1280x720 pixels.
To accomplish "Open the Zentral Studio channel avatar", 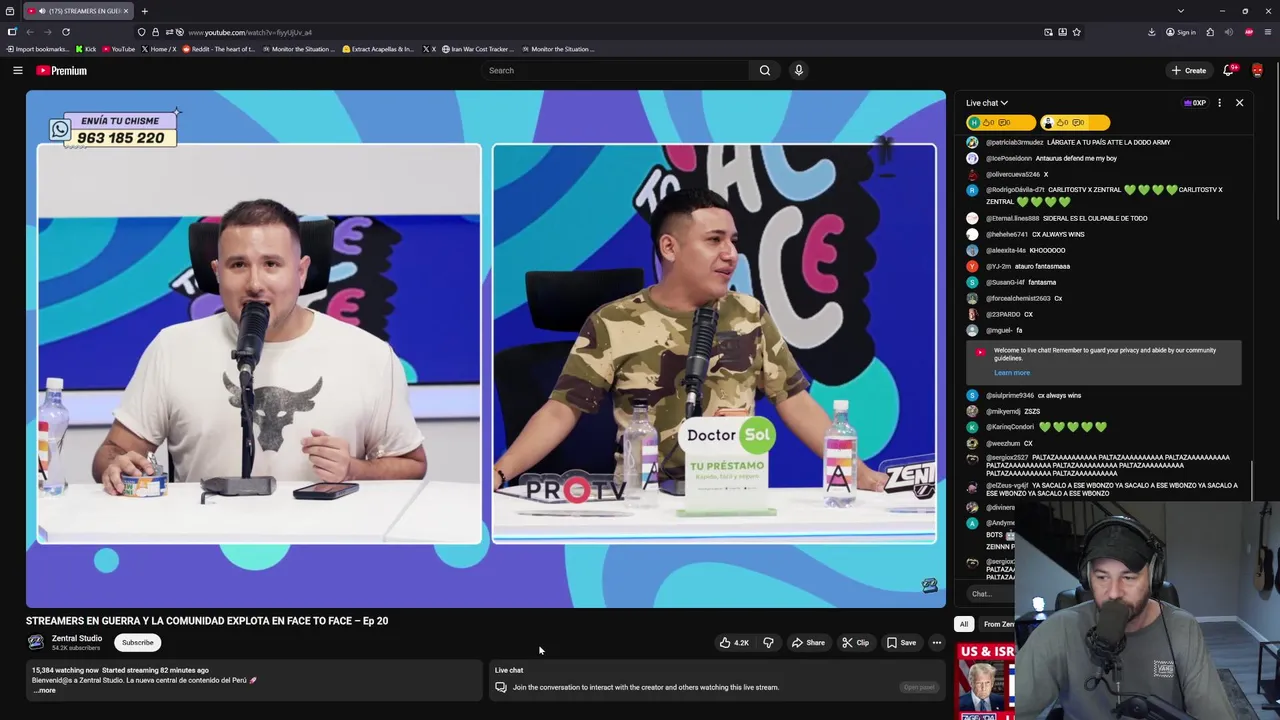I will pos(35,642).
